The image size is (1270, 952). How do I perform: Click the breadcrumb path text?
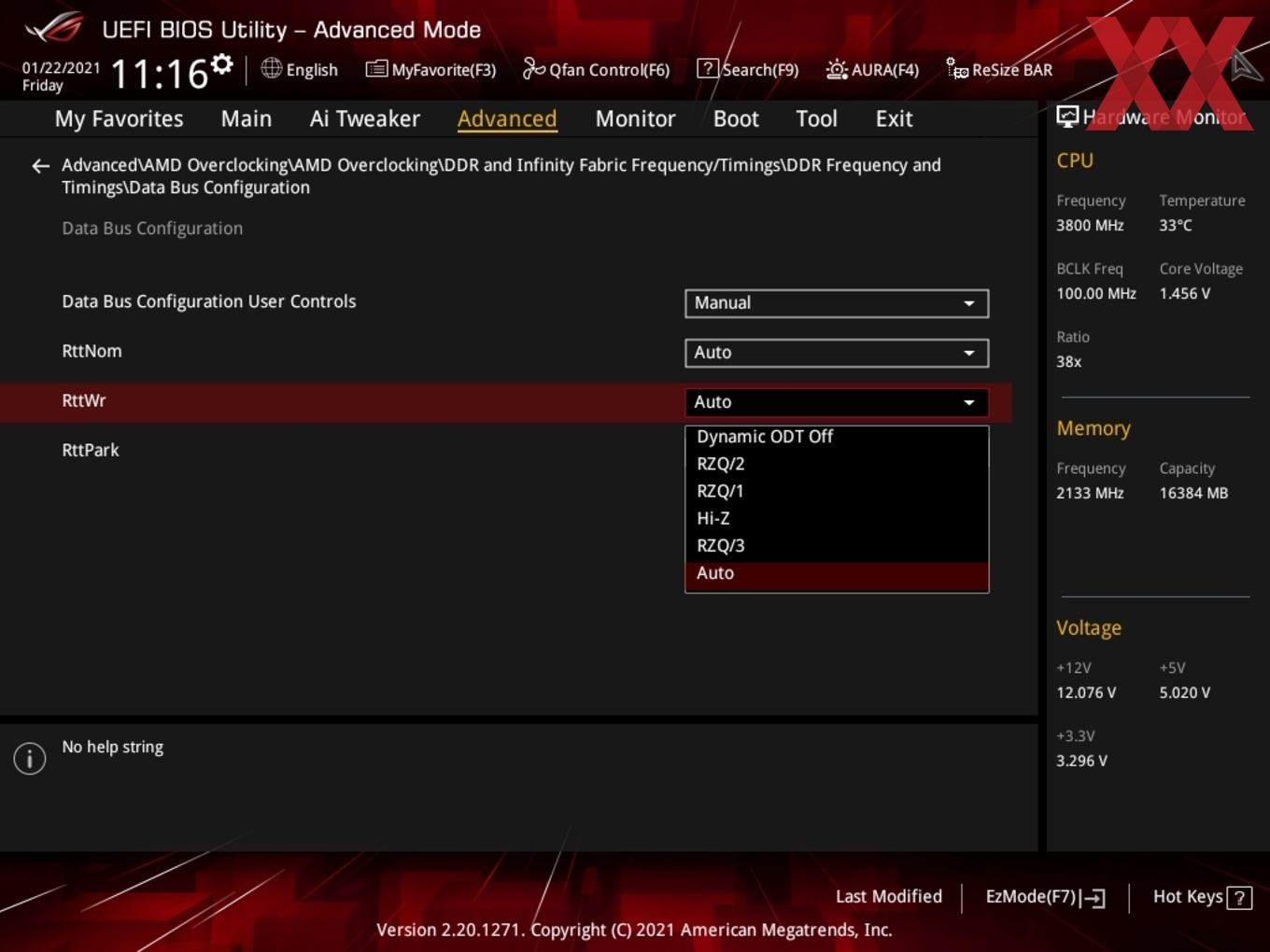(x=501, y=176)
